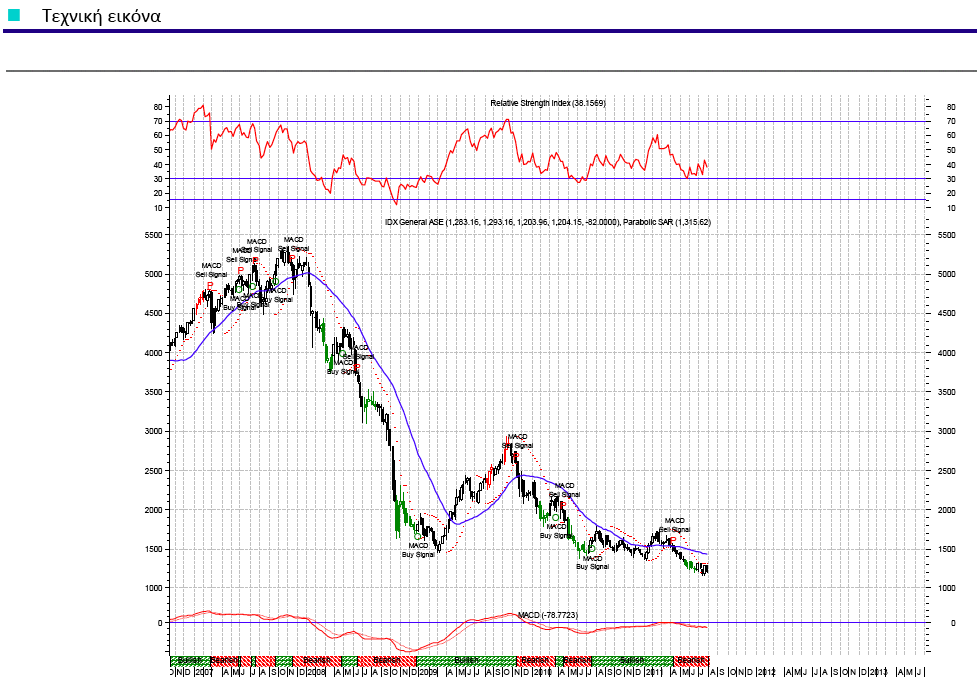Viewport: 977px width, 686px height.
Task: Click the 2012 year label on time axis
Action: 766,672
